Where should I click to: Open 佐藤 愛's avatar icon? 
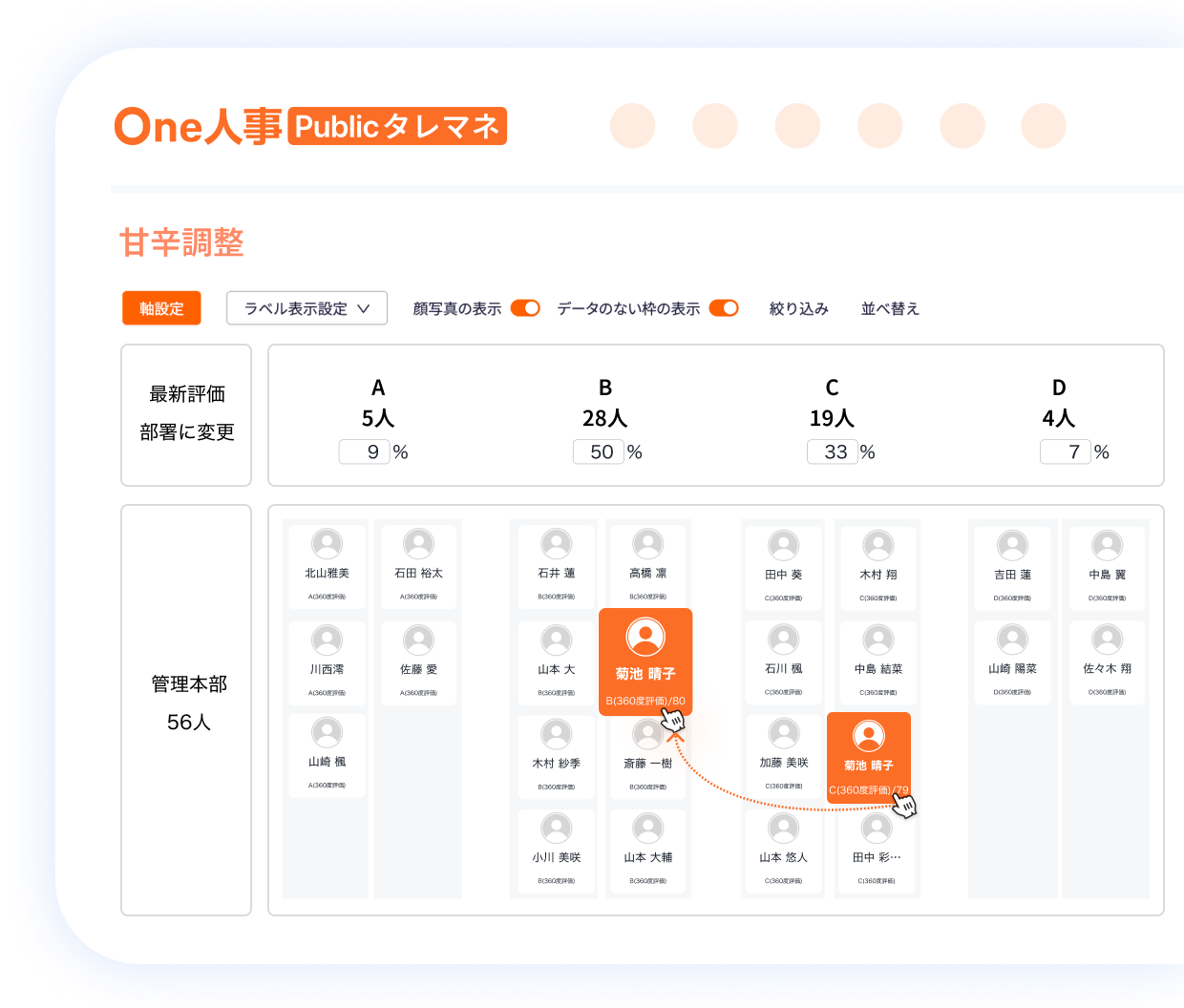(x=418, y=640)
